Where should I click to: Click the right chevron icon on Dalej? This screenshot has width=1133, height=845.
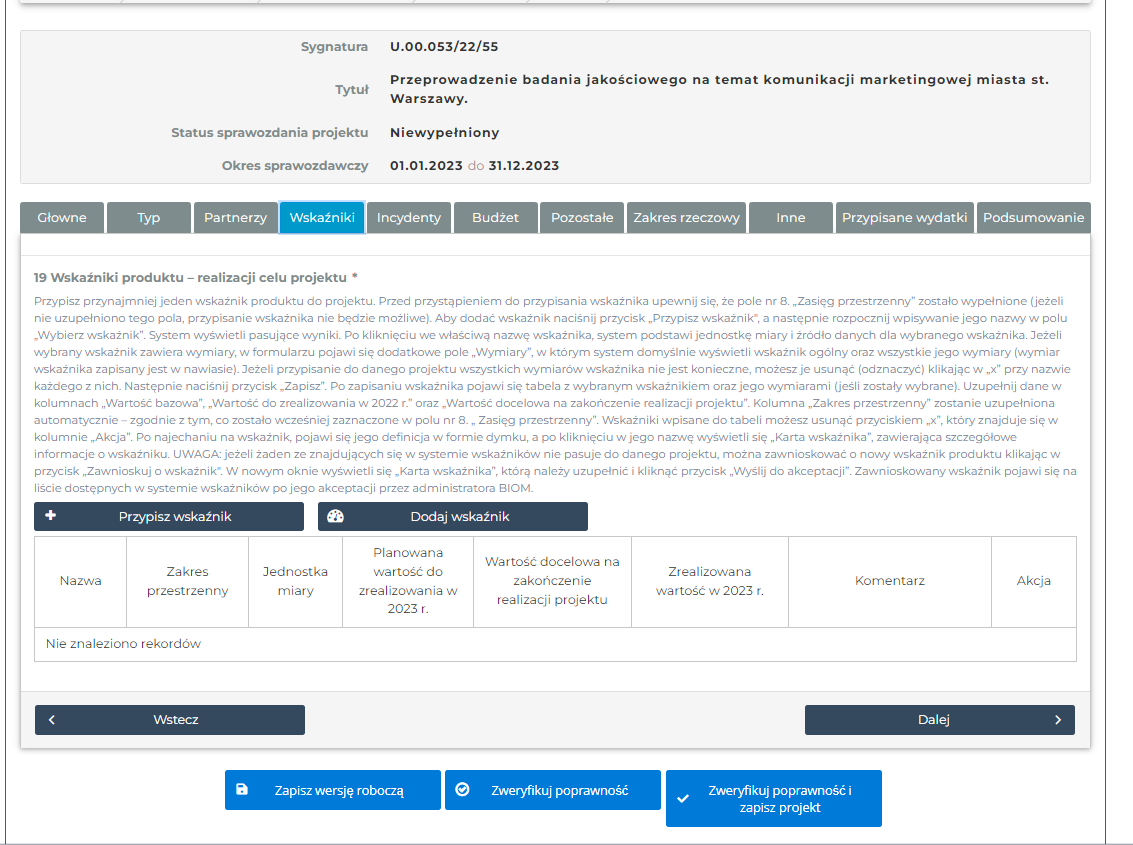coord(1058,719)
